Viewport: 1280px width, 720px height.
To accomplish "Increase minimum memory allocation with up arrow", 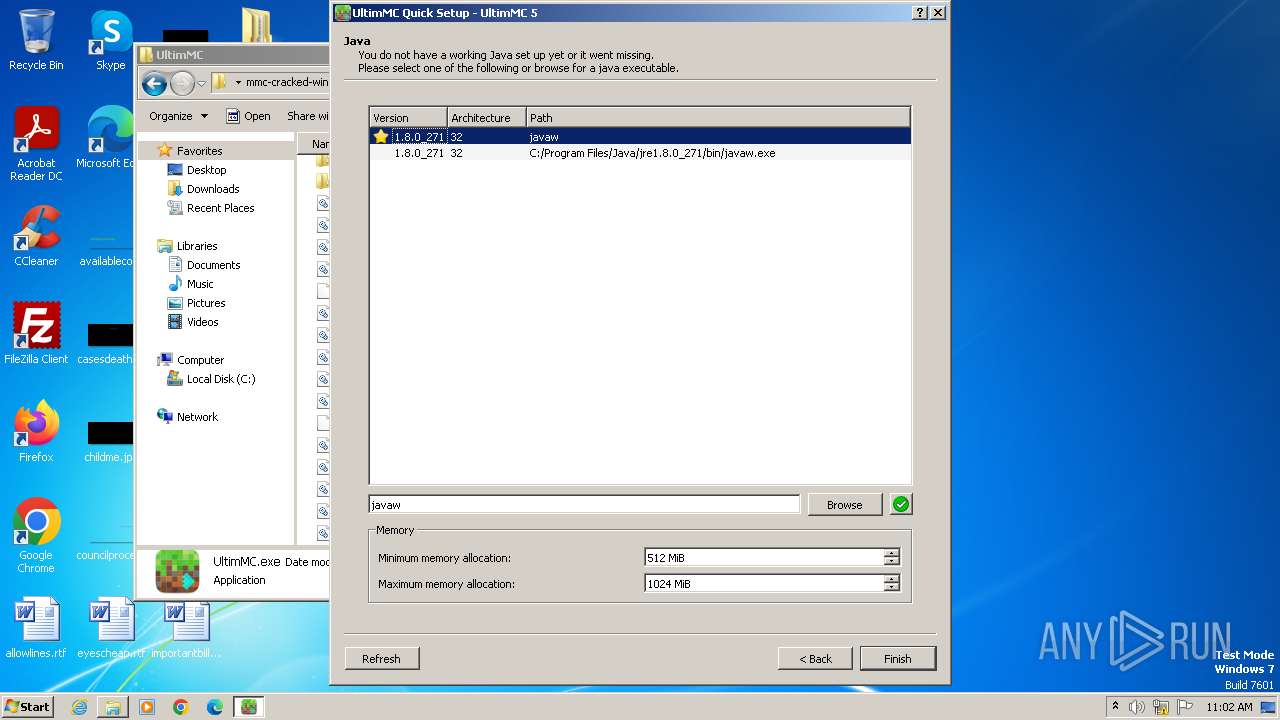I will [891, 553].
